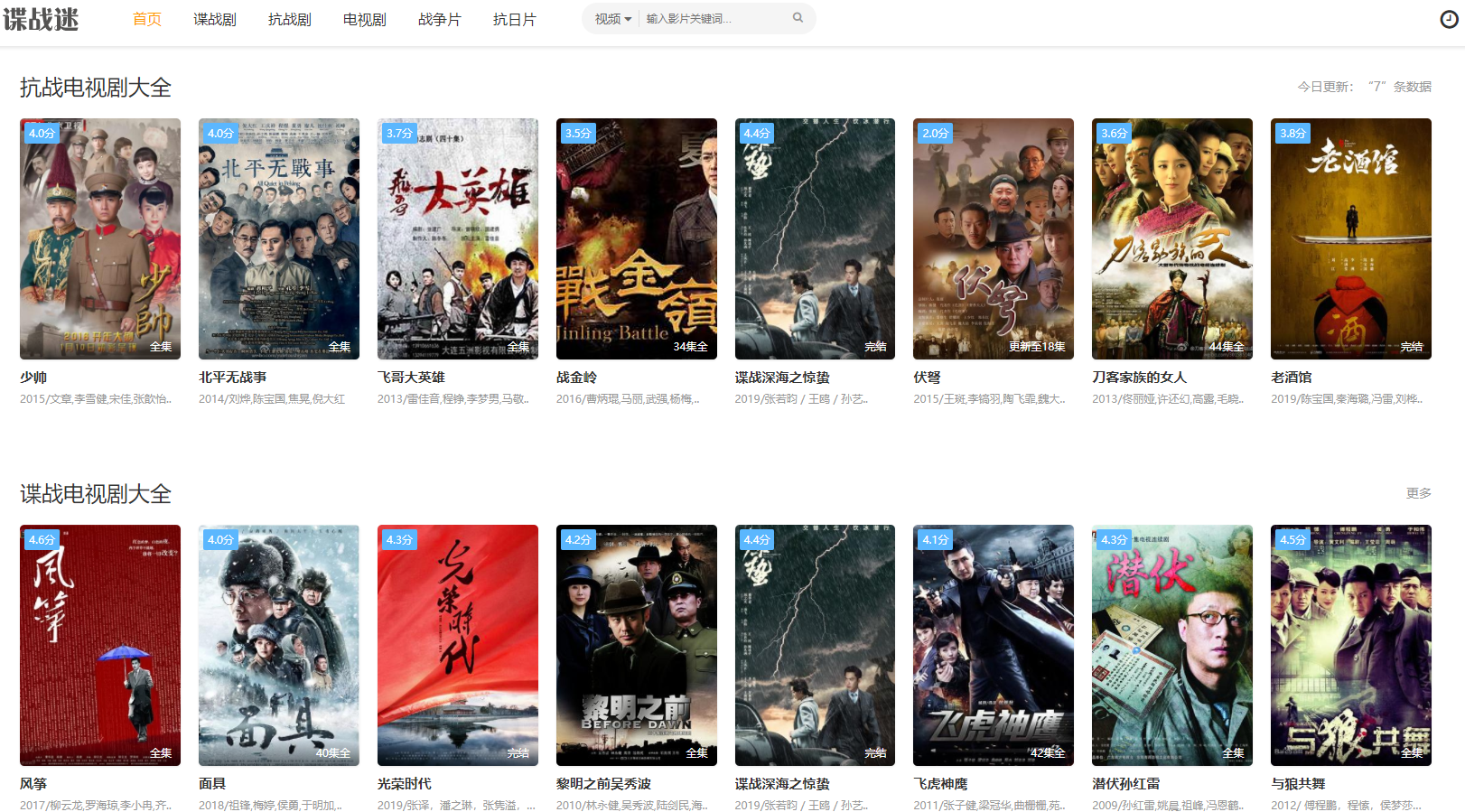Click the 潜伏孙红雷 title link
1465x812 pixels.
[1126, 784]
